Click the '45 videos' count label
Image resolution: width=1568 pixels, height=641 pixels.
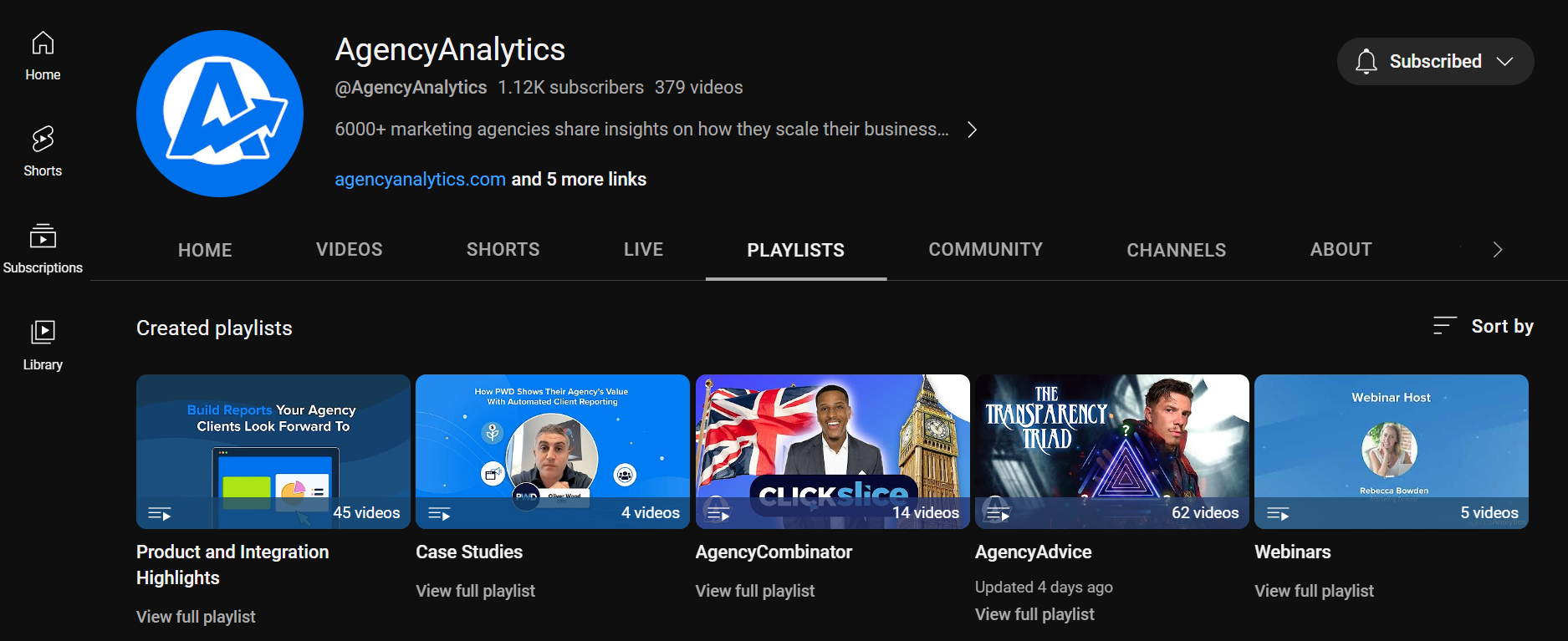point(366,513)
